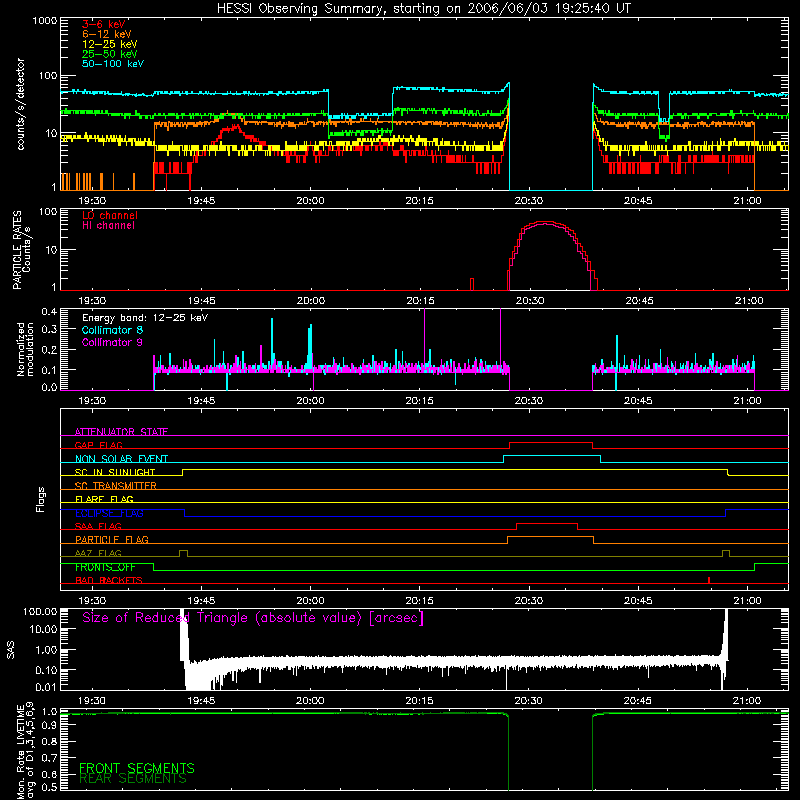Screen dimensions: 800x800
Task: Click the REAR SEGMENTS legend label
Action: tap(133, 779)
